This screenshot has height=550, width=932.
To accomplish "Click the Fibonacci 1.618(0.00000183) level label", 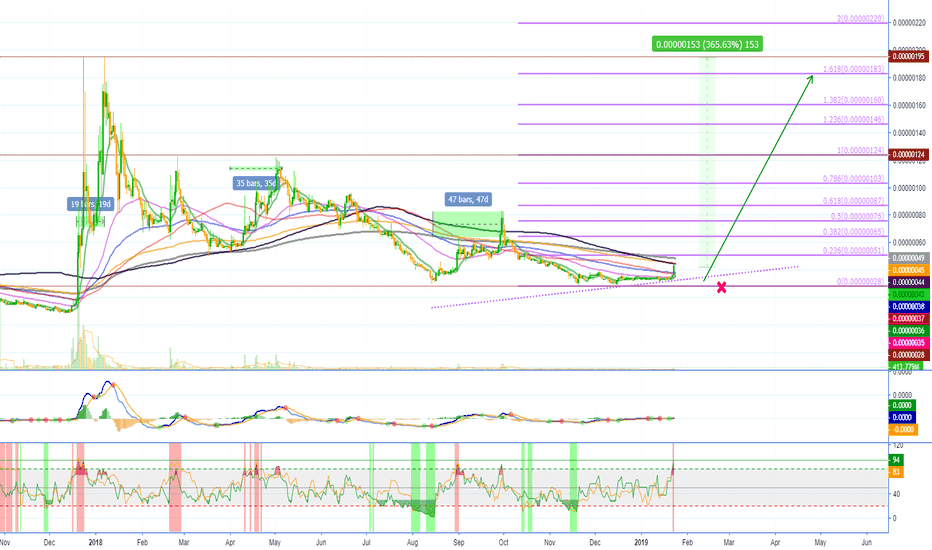I will coord(854,70).
